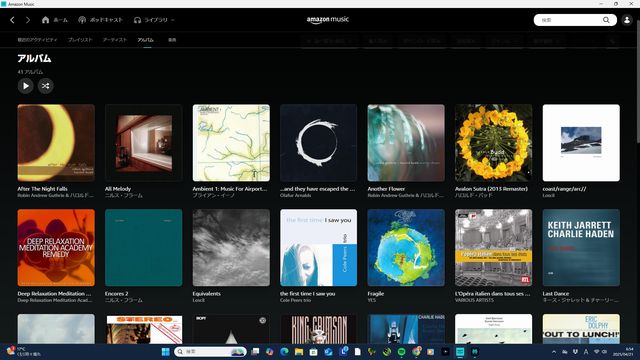
Task: Play all albums with the play button
Action: 26,86
